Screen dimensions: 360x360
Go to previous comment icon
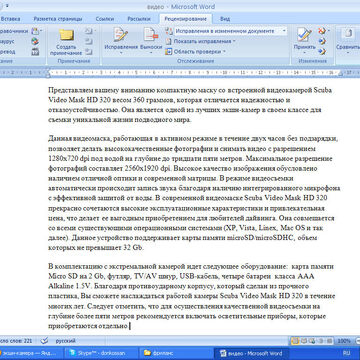click(89, 41)
